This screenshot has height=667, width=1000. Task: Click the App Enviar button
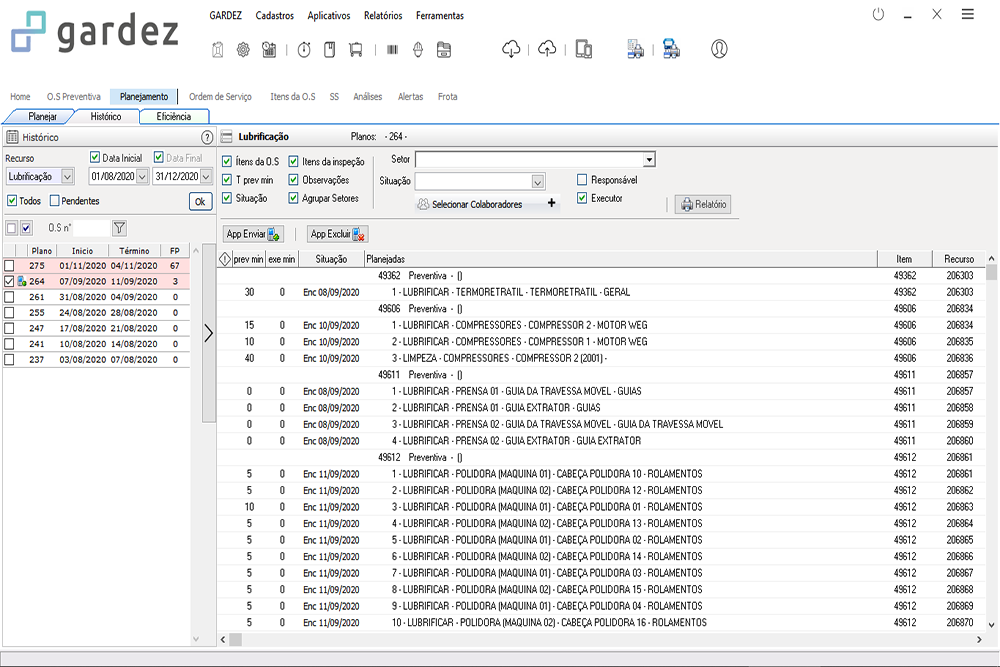(253, 234)
